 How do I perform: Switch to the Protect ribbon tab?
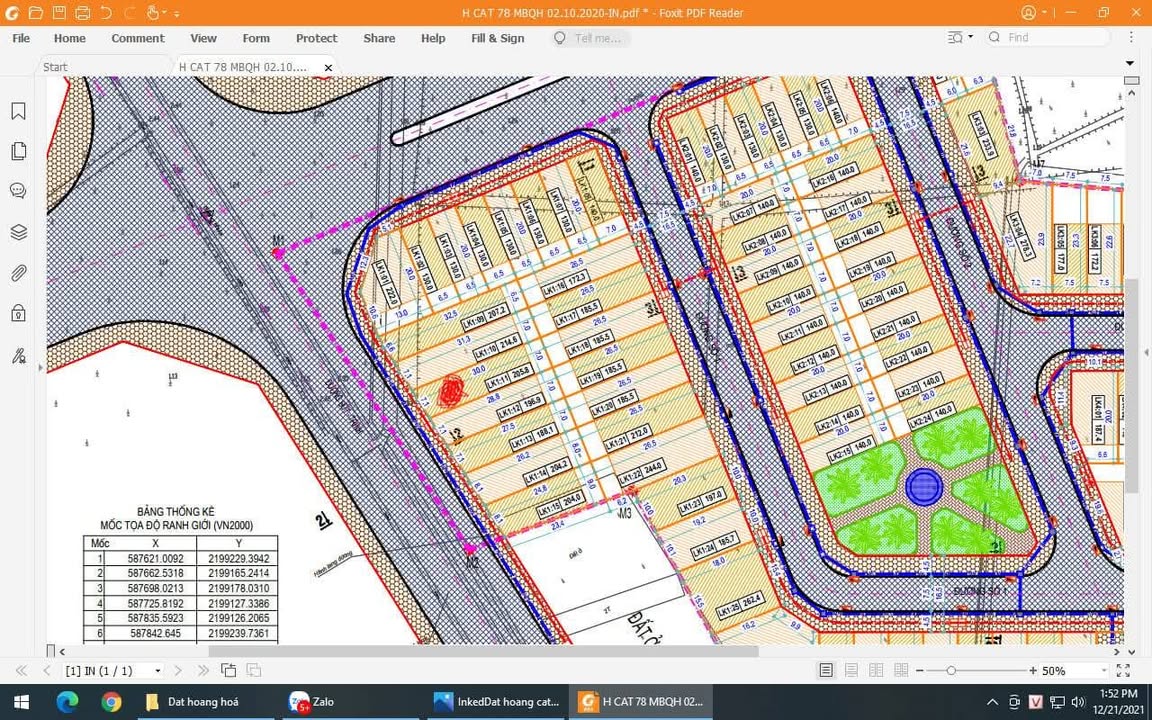click(x=316, y=38)
